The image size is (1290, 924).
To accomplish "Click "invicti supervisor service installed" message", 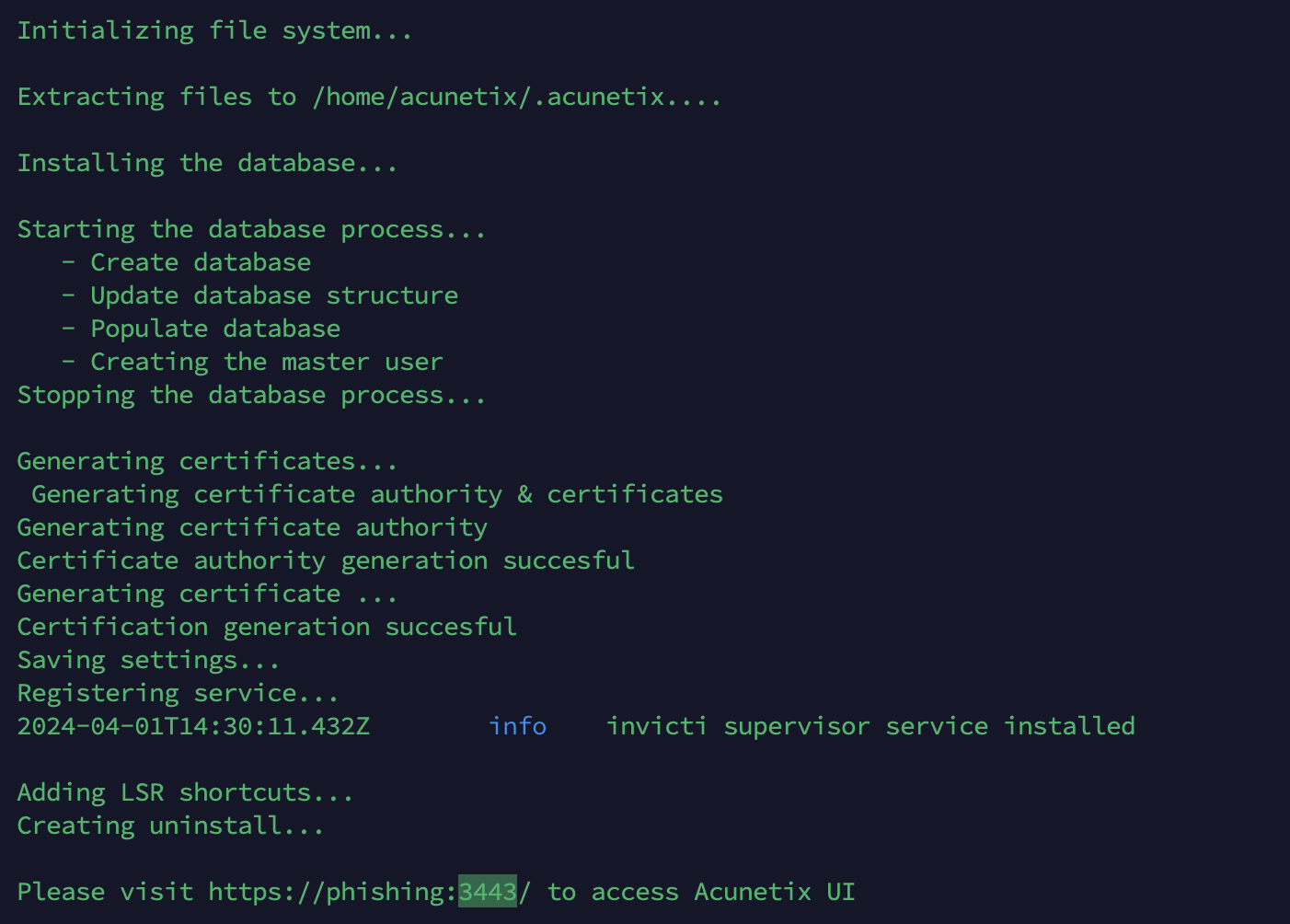I will [870, 726].
